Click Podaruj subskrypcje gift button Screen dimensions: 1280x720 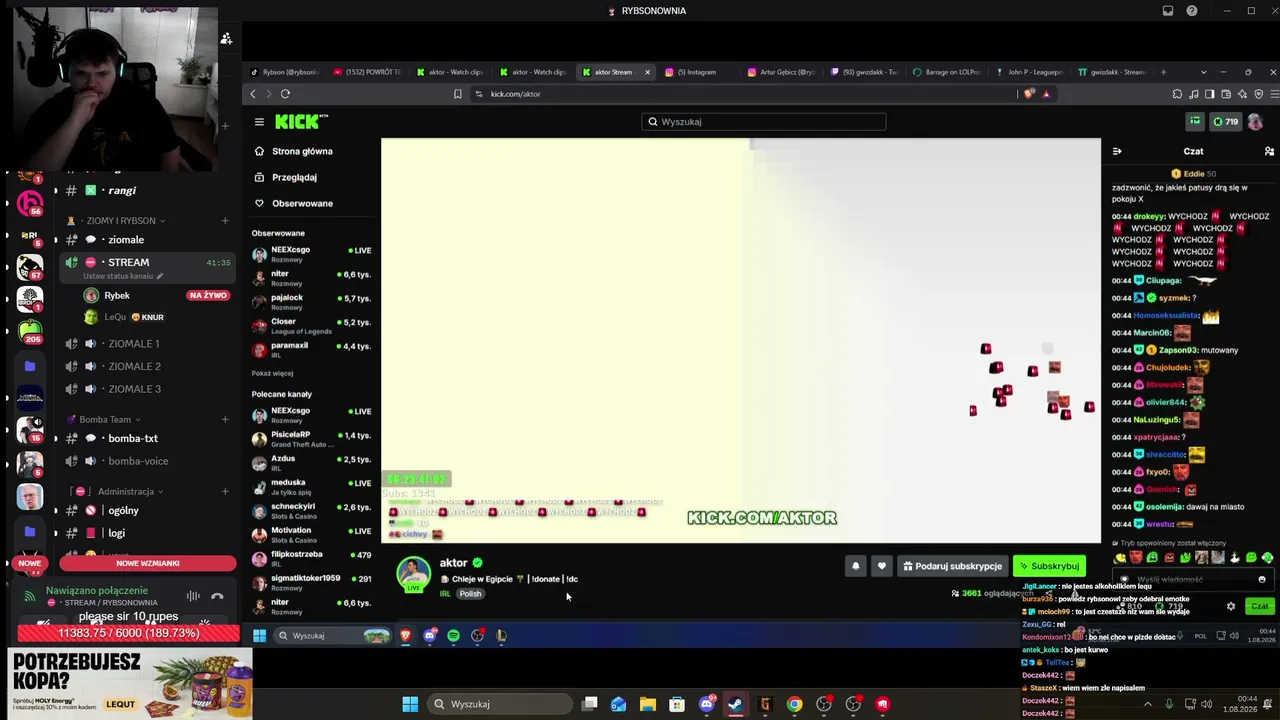coord(952,566)
